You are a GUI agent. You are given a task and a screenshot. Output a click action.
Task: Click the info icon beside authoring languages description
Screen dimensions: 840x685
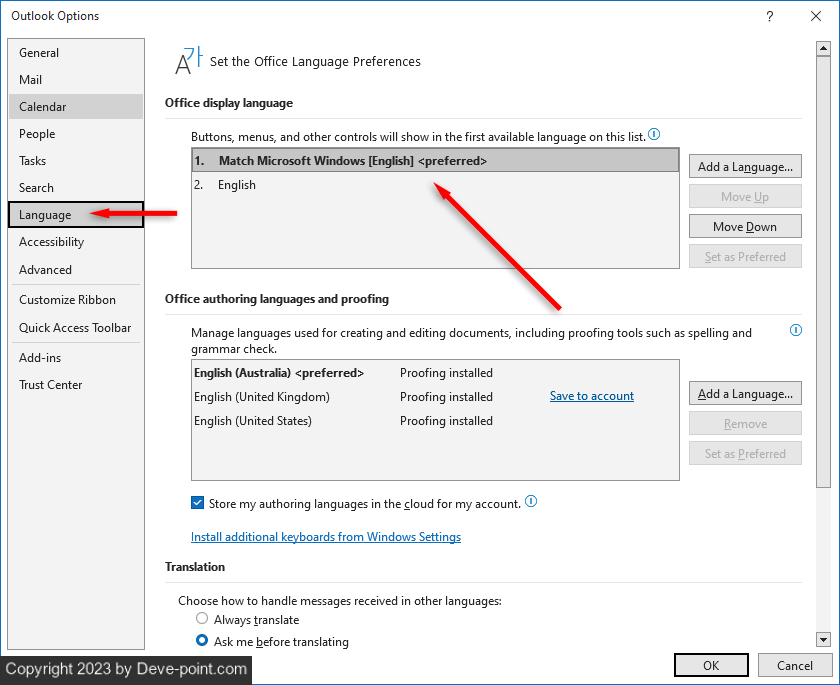coord(796,330)
